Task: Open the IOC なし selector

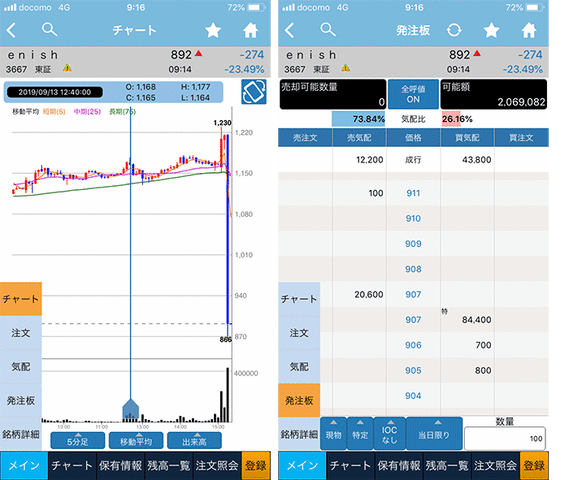Action: [x=389, y=433]
